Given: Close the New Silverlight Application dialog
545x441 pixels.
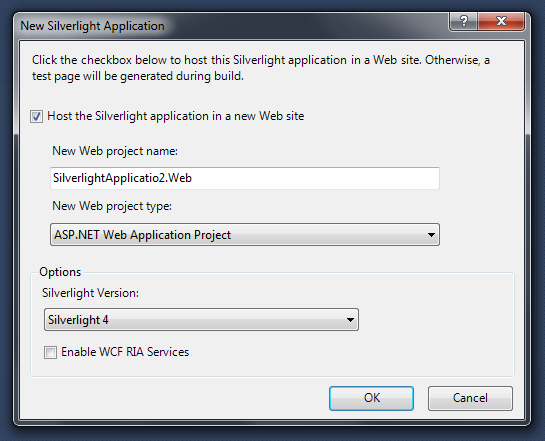Looking at the screenshot, I should click(x=501, y=22).
